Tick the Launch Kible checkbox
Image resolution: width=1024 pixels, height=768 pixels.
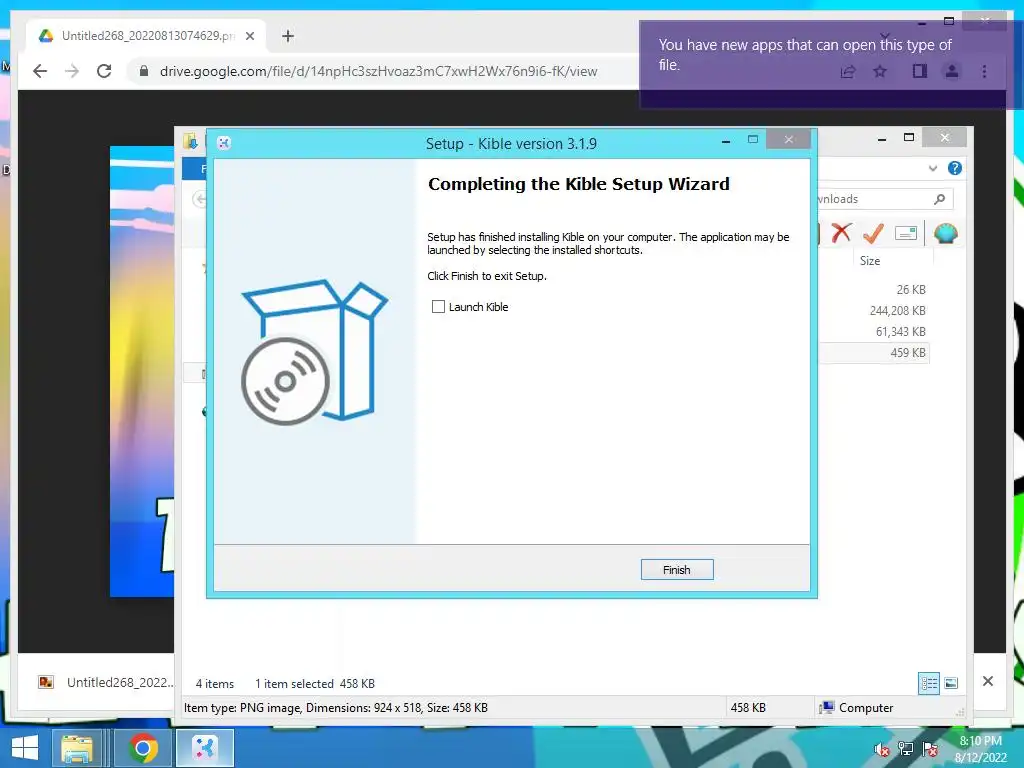pyautogui.click(x=438, y=306)
